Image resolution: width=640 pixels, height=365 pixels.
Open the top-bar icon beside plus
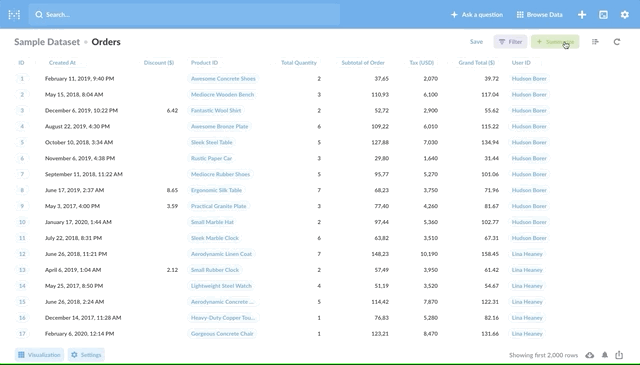603,15
